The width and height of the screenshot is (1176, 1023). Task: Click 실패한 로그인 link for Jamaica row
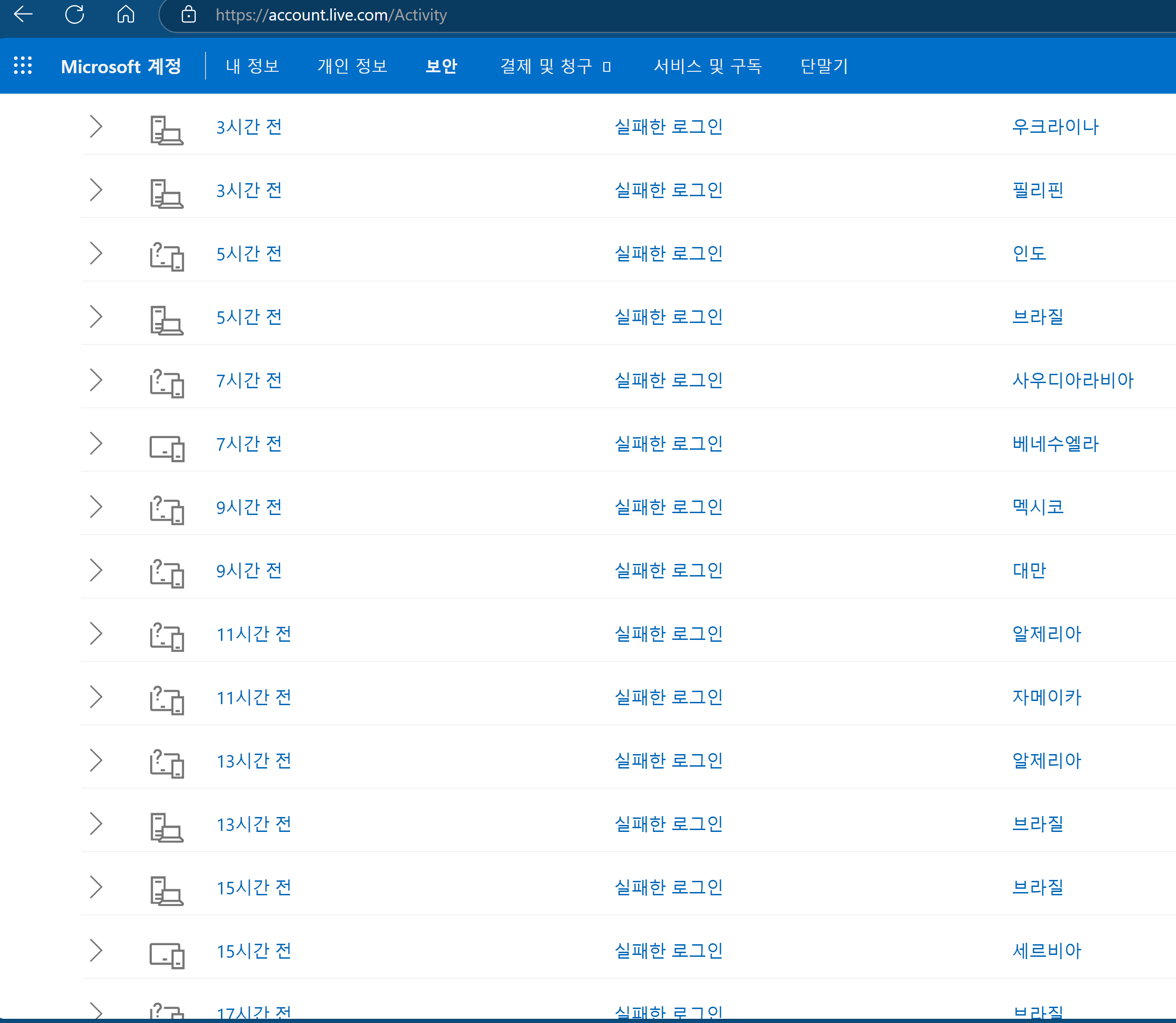tap(668, 696)
